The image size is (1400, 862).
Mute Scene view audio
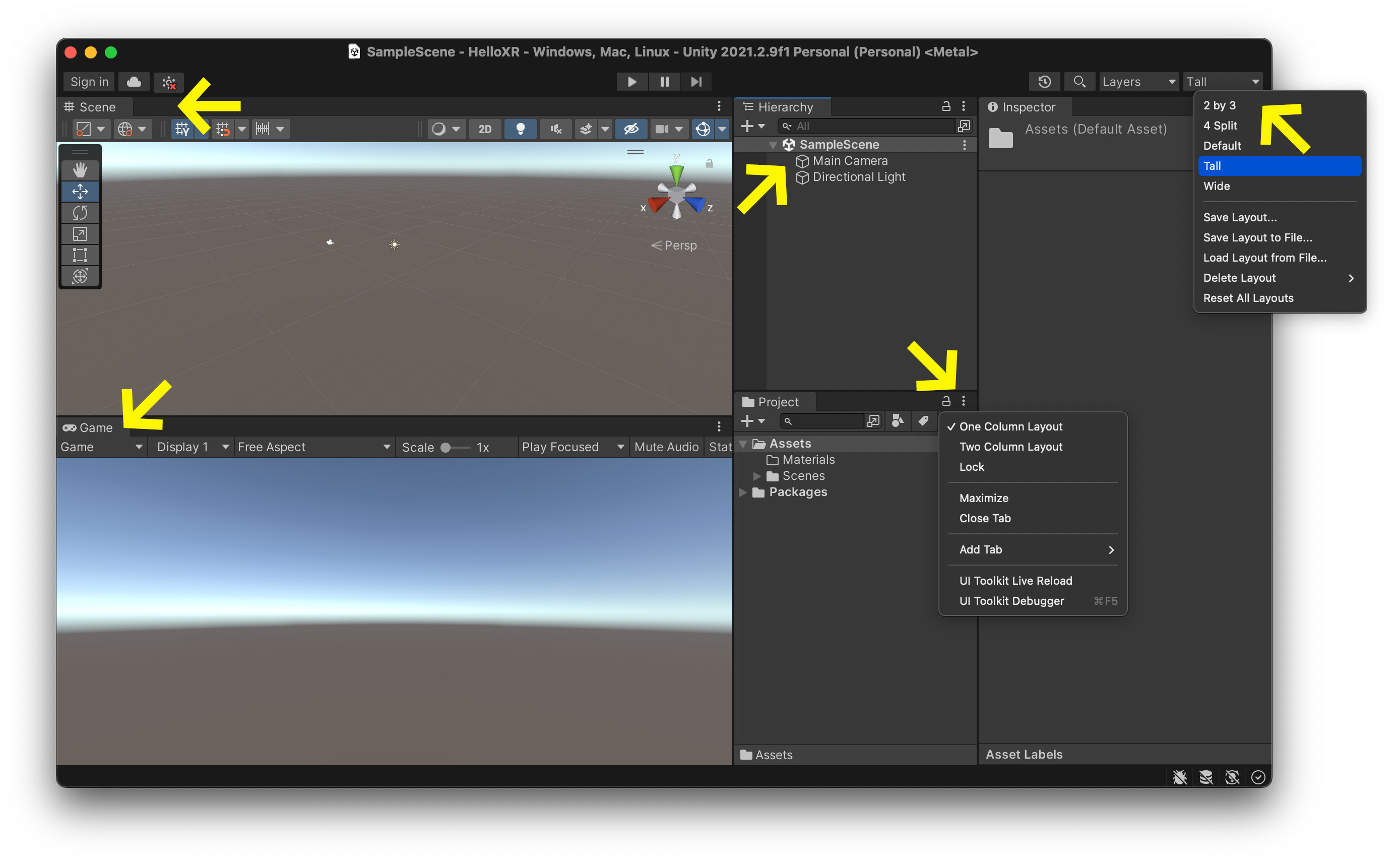coord(555,129)
